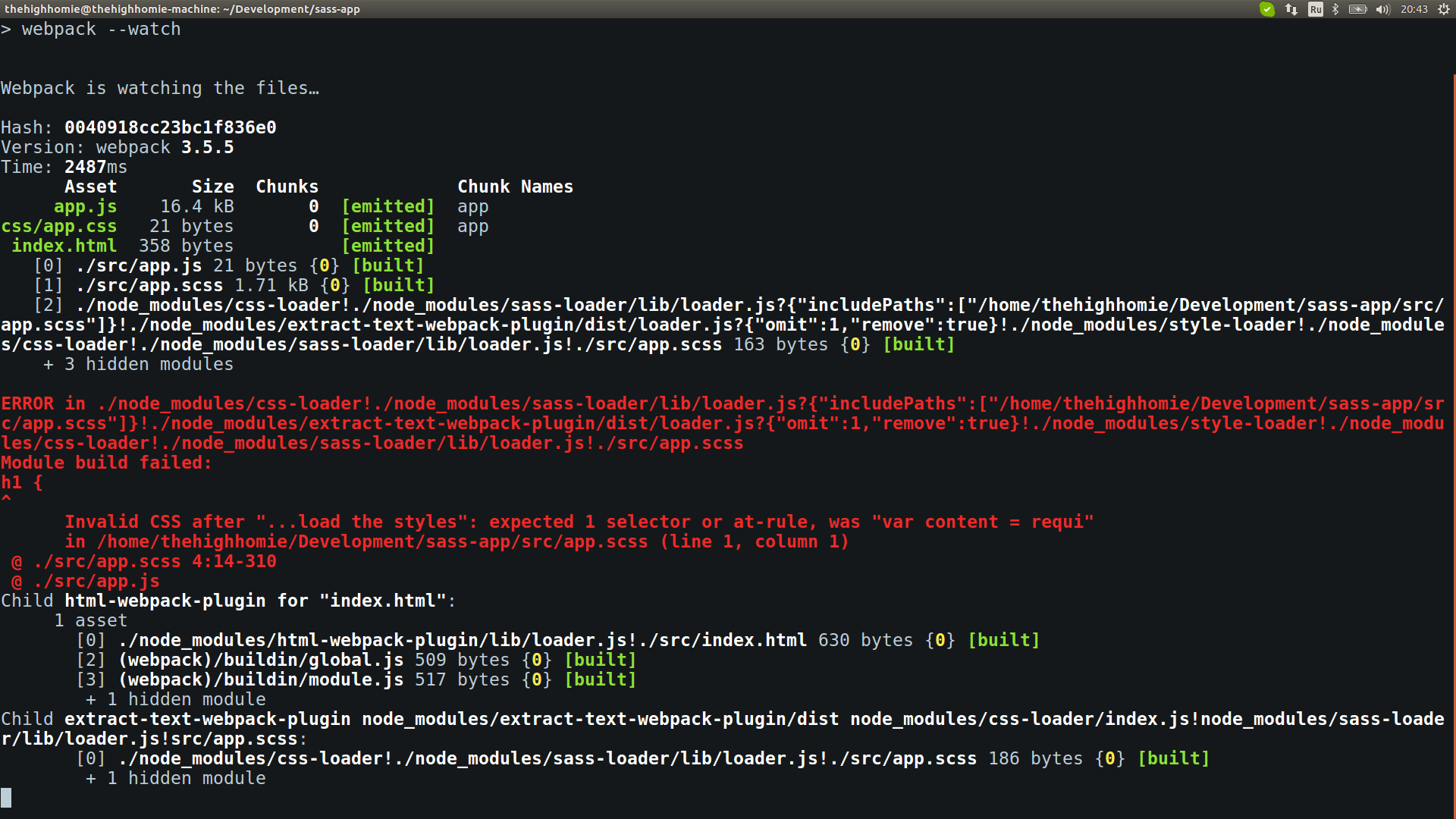The height and width of the screenshot is (819, 1456).
Task: Click the './src/app.js 21 bytes' module line
Action: click(x=229, y=265)
